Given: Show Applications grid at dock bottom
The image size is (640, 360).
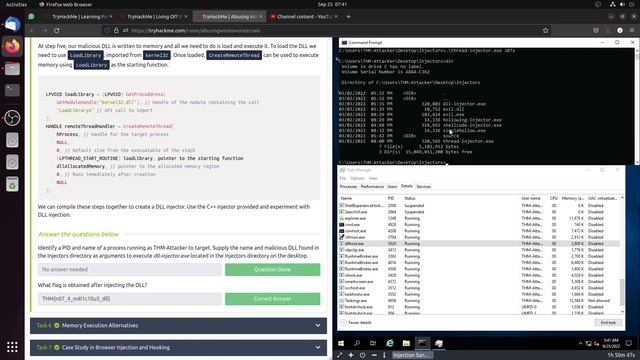Looking at the screenshot, I should pos(12,347).
